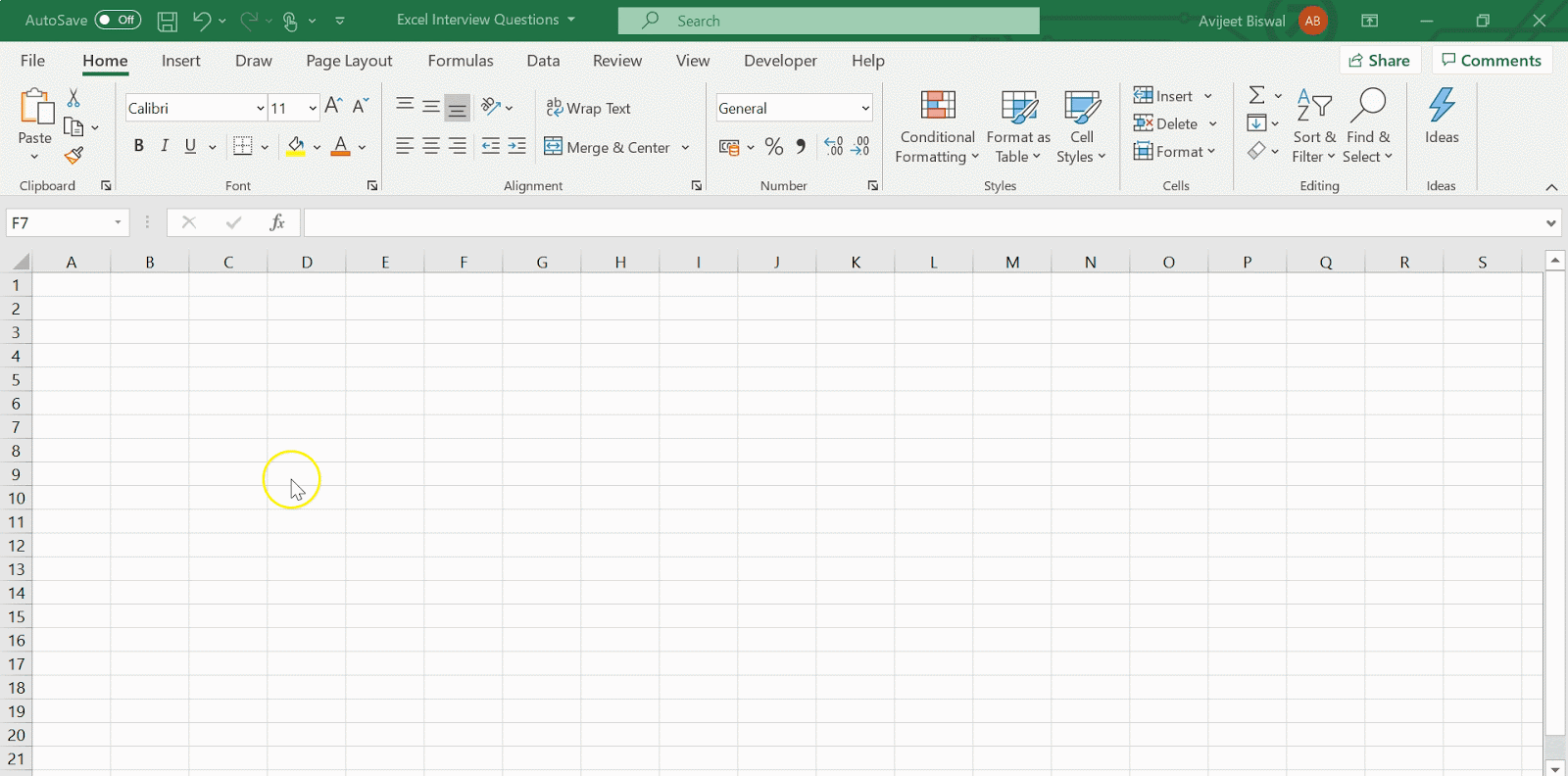This screenshot has width=1568, height=776.
Task: Click the Share button
Action: click(1380, 61)
